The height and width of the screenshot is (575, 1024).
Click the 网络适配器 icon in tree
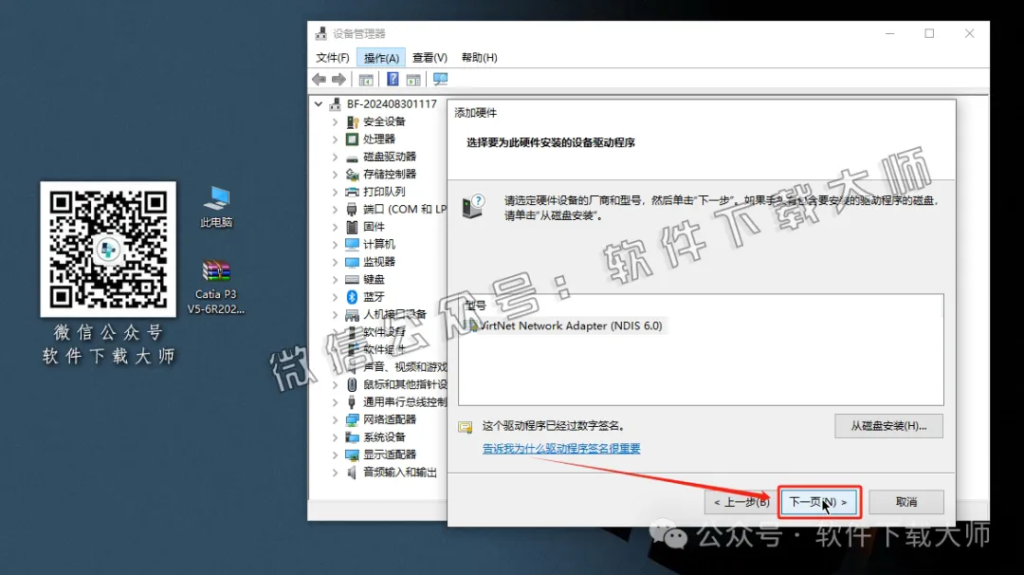tap(352, 419)
